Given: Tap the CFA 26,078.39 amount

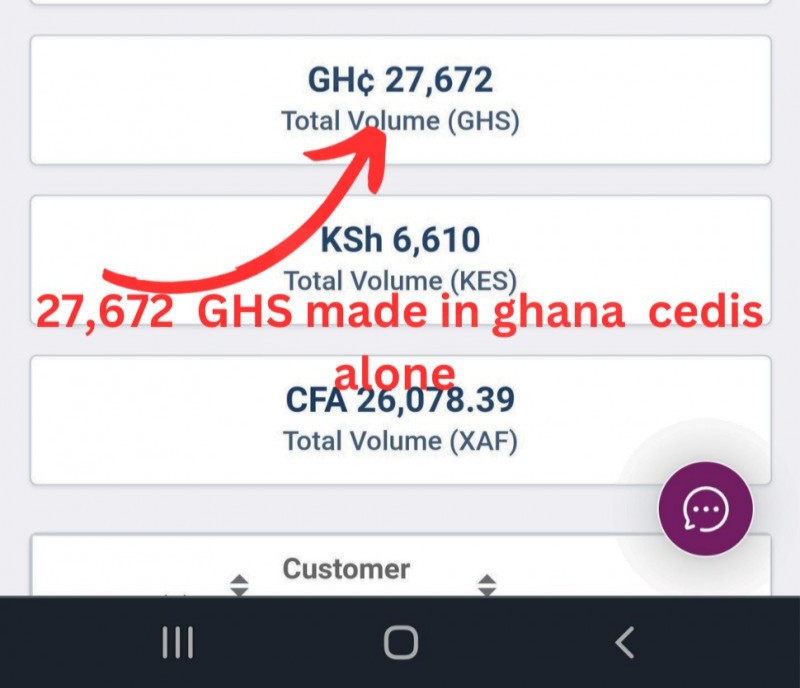Looking at the screenshot, I should (401, 400).
